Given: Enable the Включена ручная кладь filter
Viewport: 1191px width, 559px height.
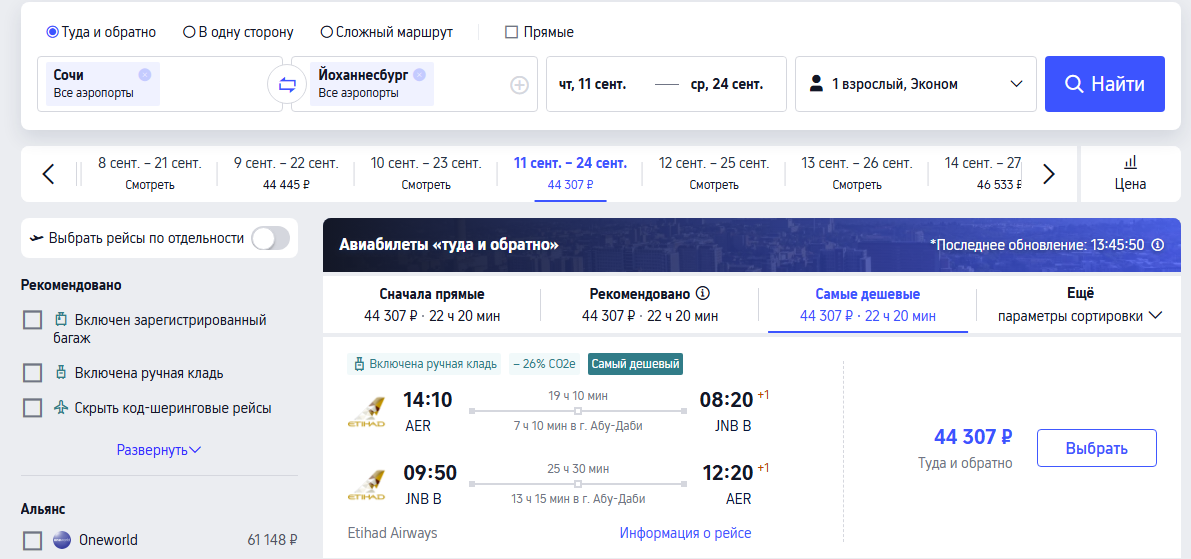Looking at the screenshot, I should point(33,373).
